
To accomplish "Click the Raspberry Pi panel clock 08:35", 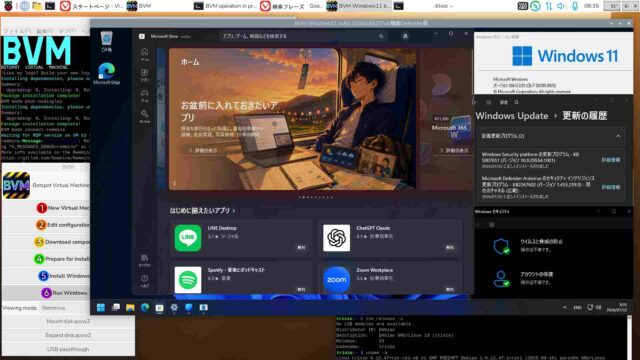I will coord(591,6).
